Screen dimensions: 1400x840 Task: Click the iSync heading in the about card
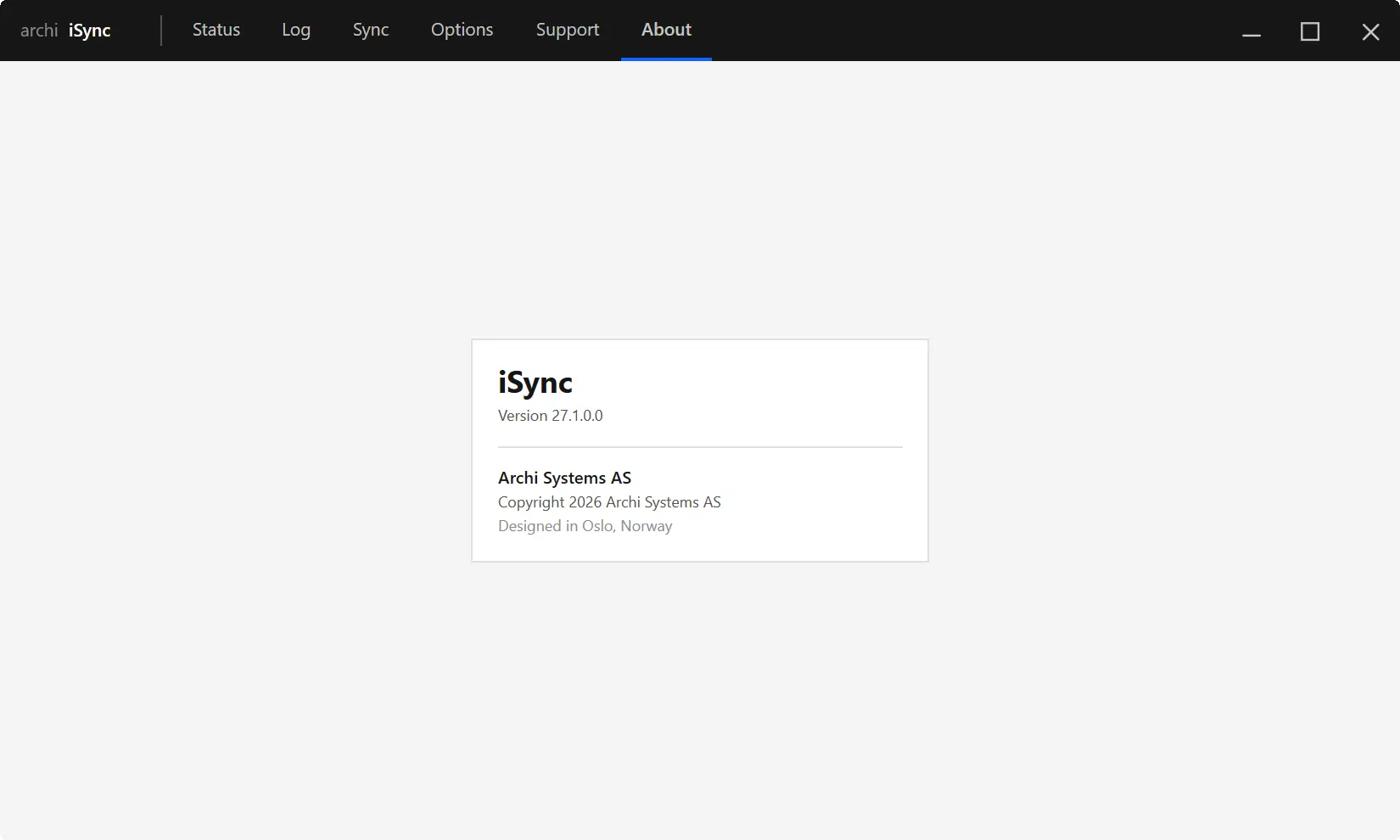(x=535, y=383)
